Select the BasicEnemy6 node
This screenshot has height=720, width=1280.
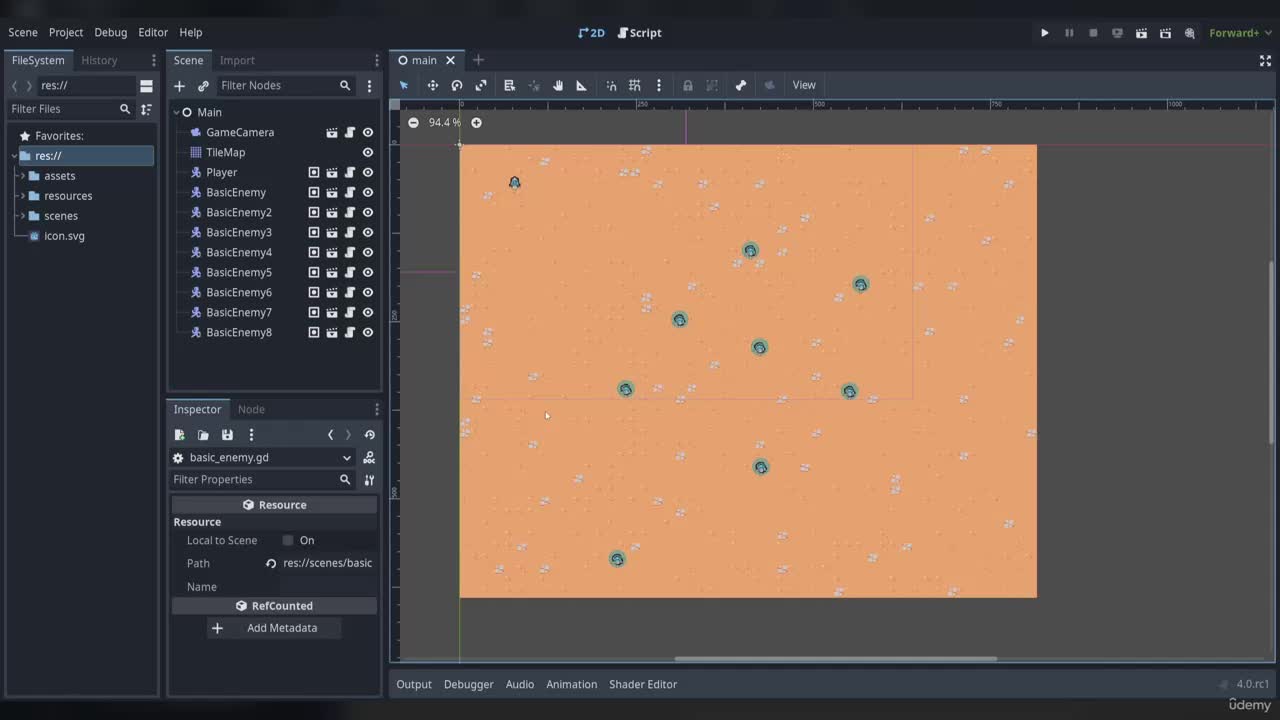(x=238, y=292)
